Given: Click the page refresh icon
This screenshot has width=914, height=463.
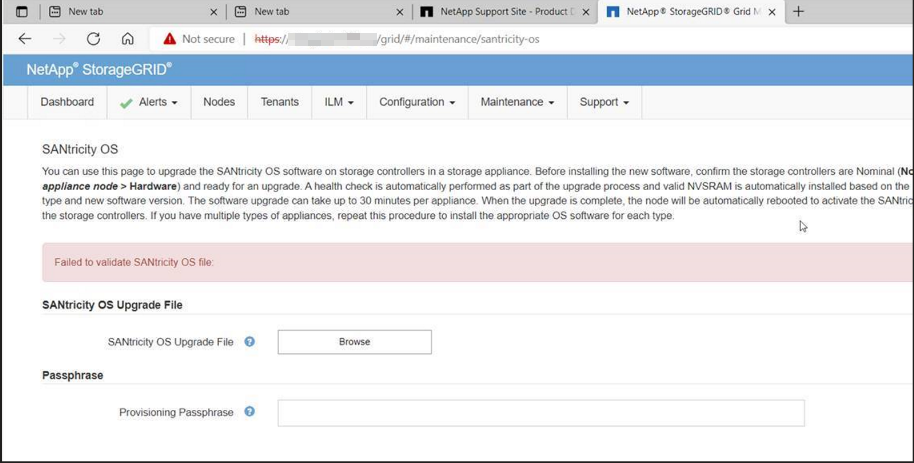Looking at the screenshot, I should tap(93, 39).
